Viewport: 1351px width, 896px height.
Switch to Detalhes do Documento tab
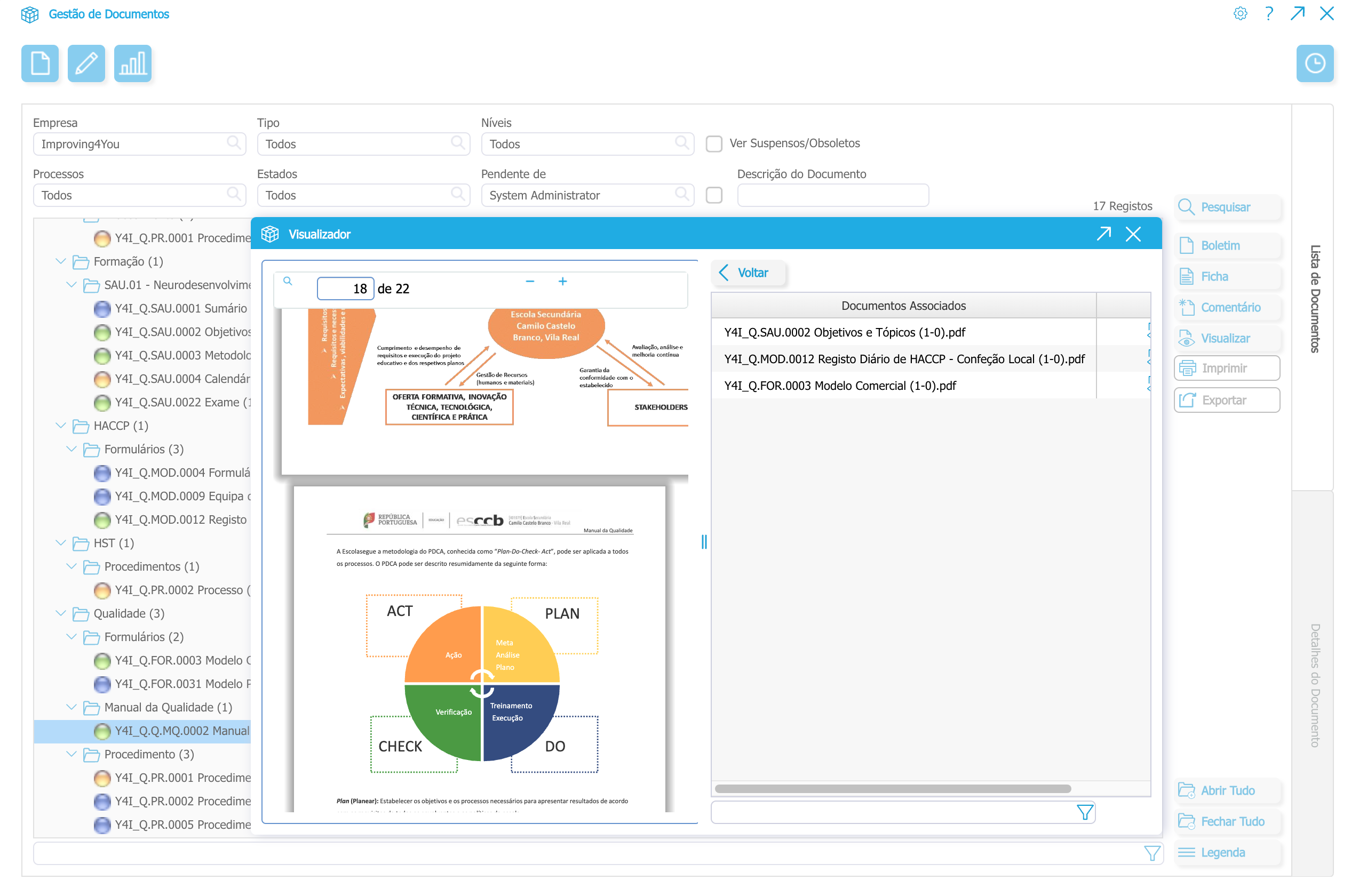1314,685
